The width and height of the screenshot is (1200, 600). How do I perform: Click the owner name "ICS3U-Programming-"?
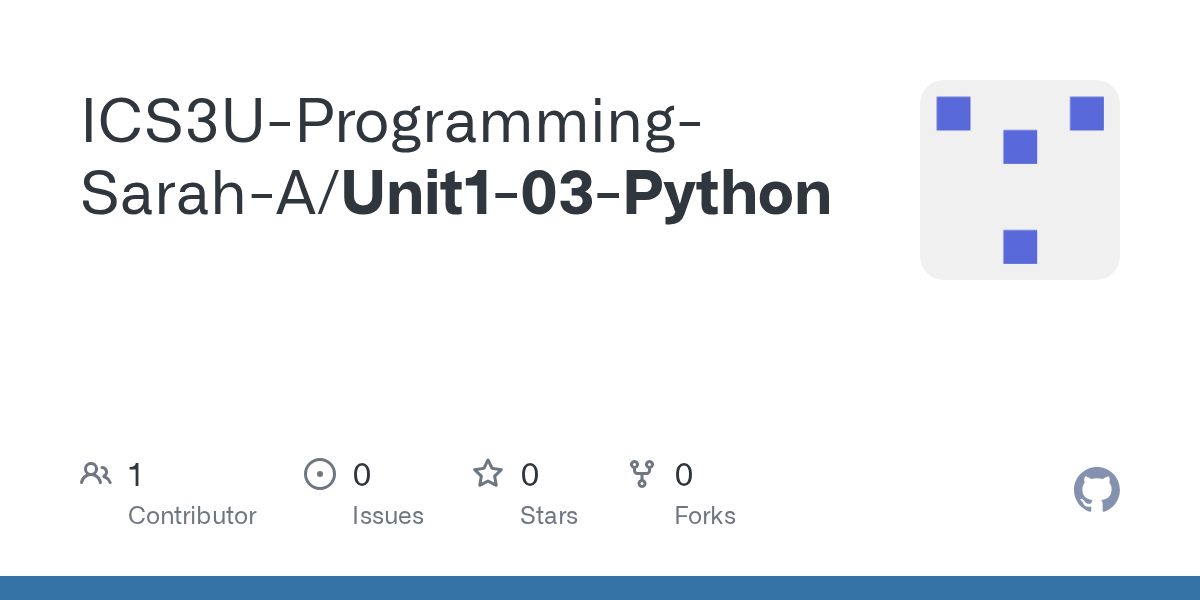tap(390, 125)
